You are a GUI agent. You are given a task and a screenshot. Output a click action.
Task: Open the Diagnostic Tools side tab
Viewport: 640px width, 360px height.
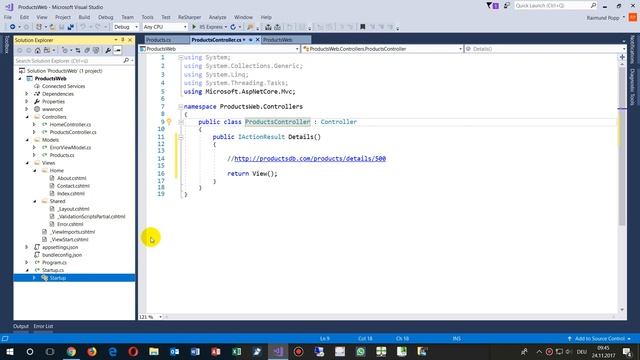632,87
